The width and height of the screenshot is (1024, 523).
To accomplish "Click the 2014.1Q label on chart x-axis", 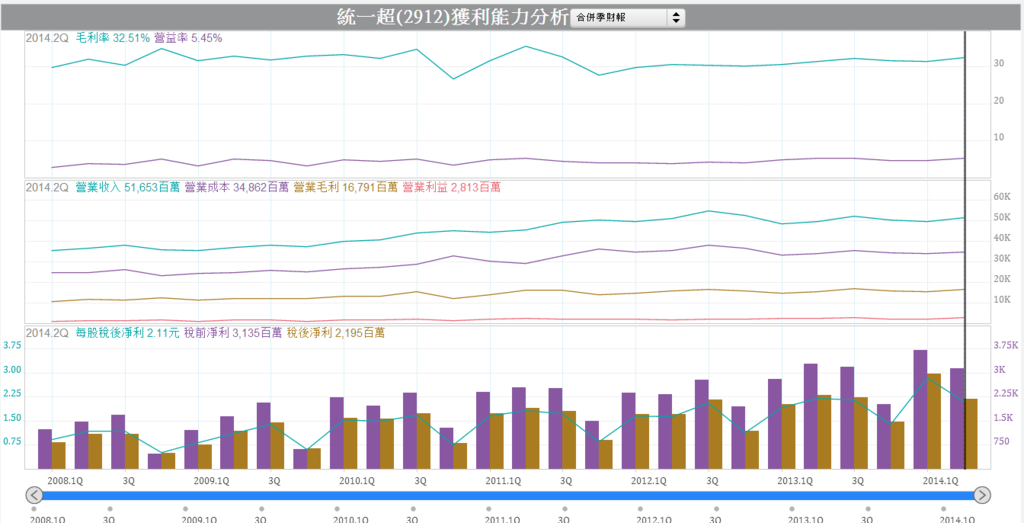I will pyautogui.click(x=942, y=480).
